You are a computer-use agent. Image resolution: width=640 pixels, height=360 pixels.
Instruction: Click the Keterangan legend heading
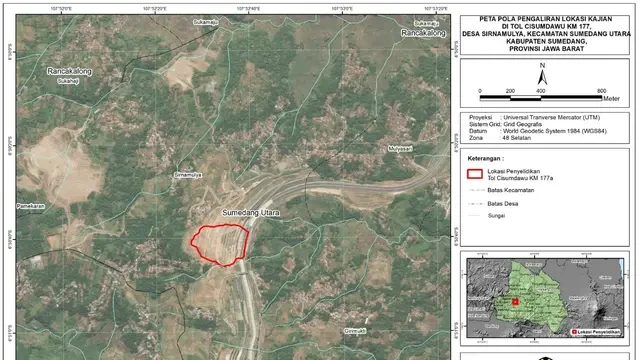point(486,158)
